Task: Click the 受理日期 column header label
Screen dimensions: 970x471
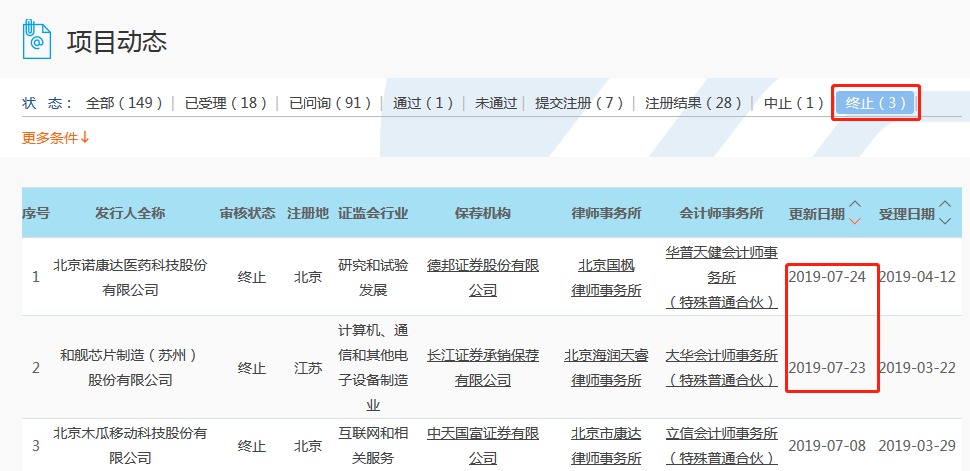Action: [x=906, y=214]
